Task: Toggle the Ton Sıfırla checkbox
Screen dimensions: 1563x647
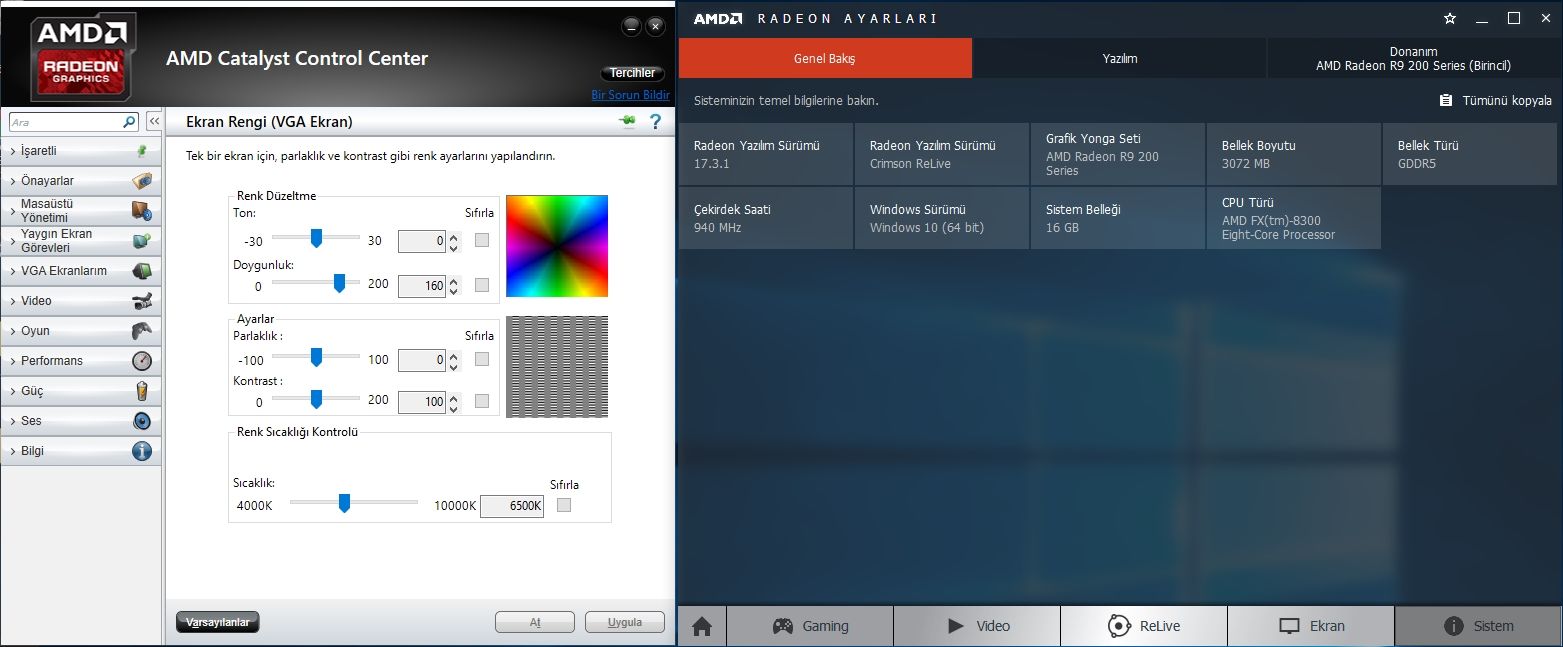Action: point(482,240)
